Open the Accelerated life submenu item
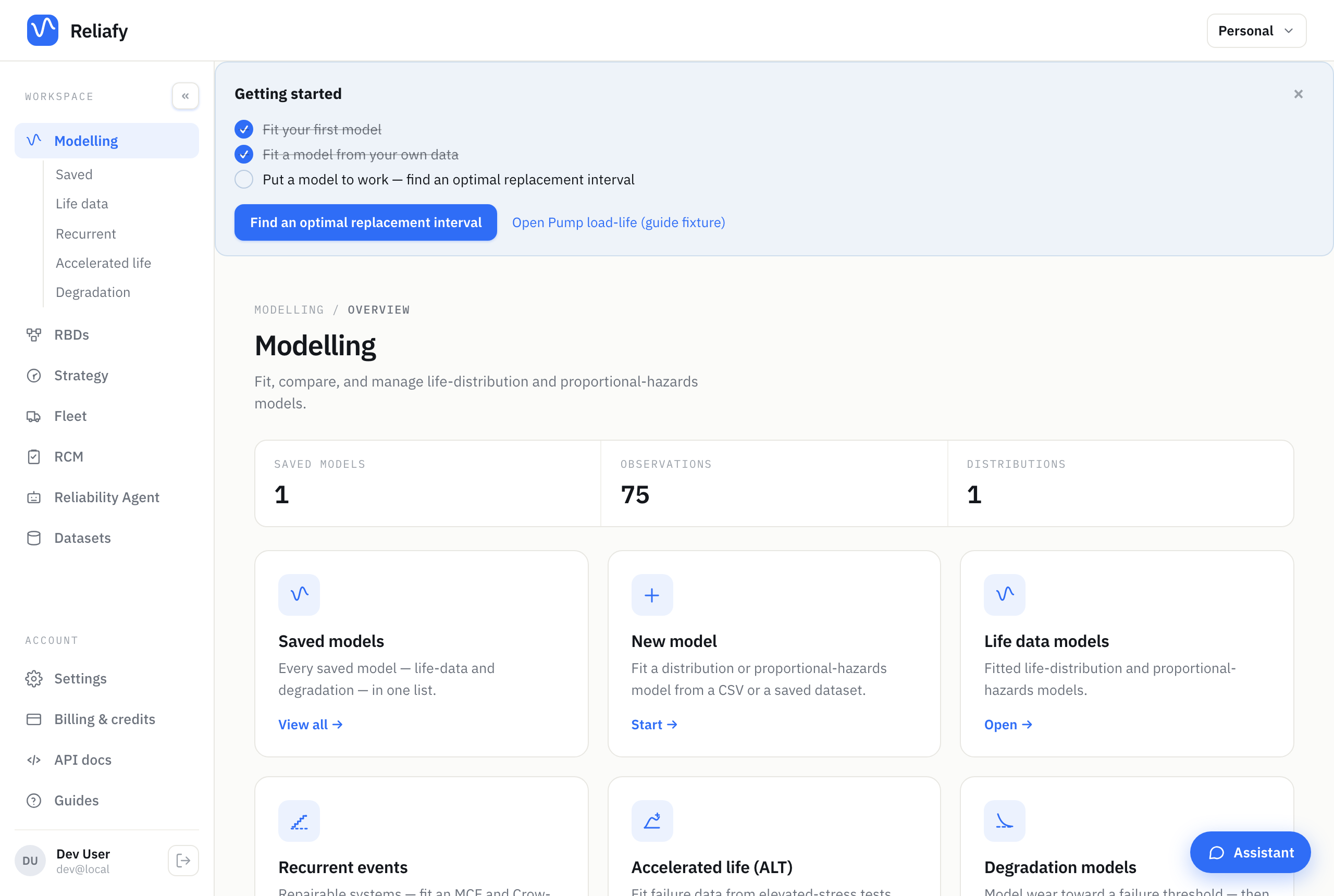Image resolution: width=1334 pixels, height=896 pixels. coord(104,263)
